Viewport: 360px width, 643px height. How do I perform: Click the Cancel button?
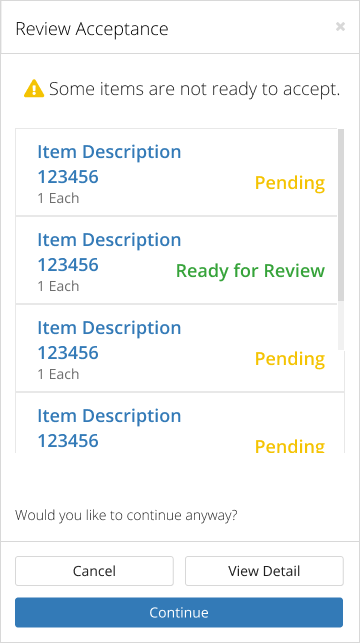94,571
